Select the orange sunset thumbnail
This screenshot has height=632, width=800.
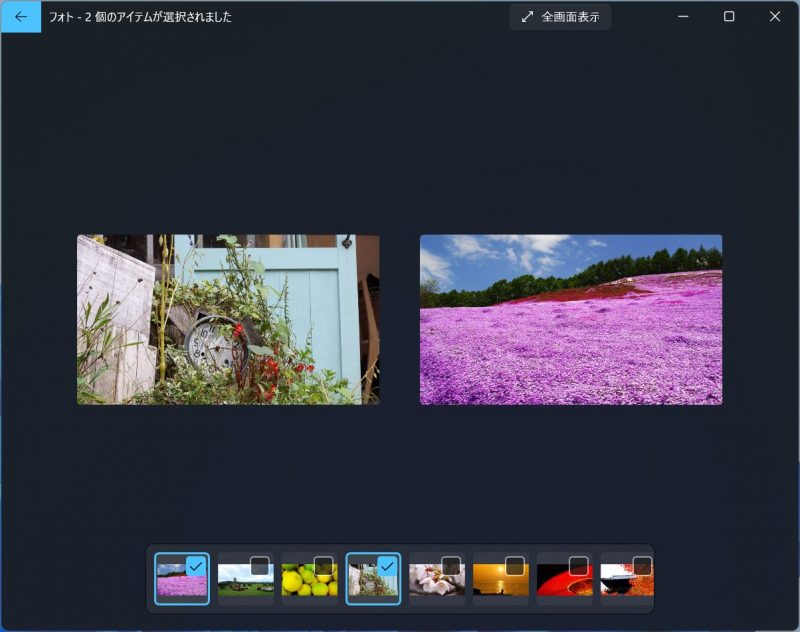pos(501,579)
